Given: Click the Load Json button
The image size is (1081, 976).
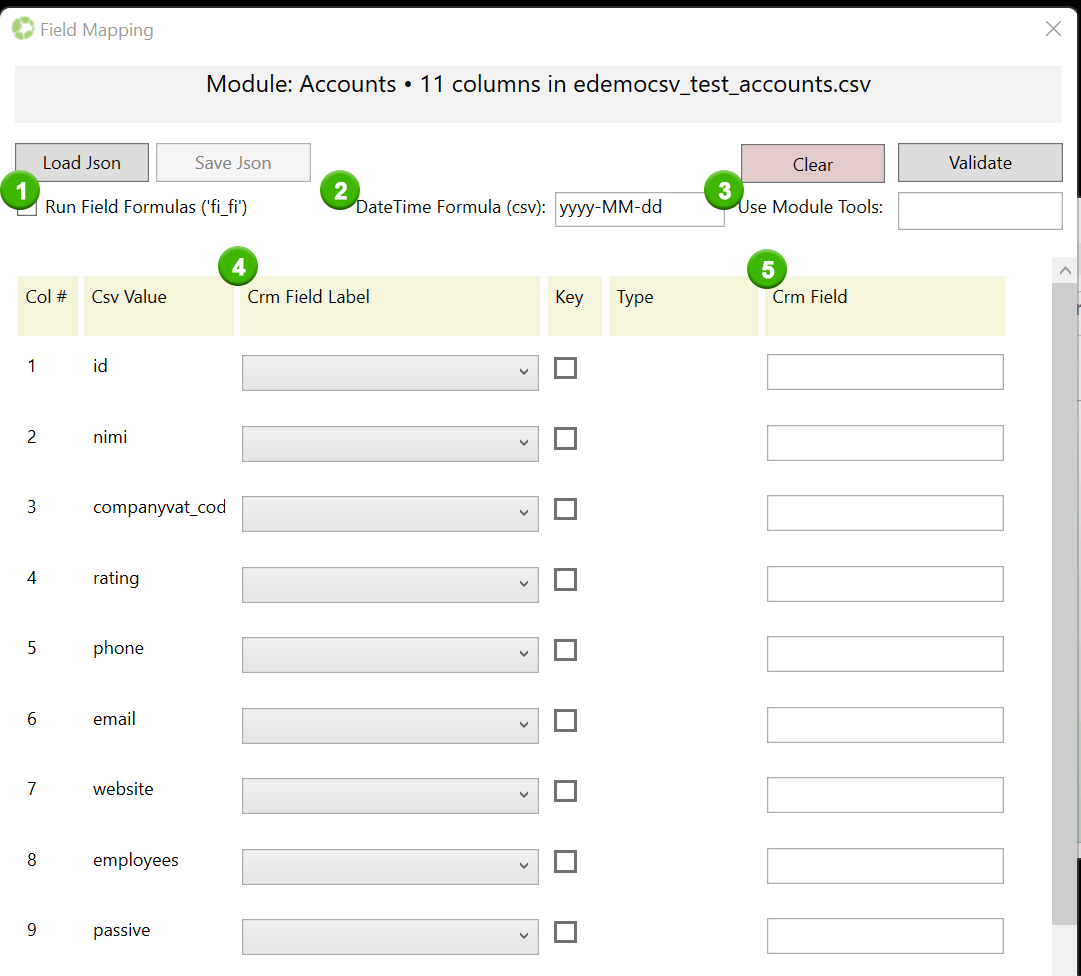Looking at the screenshot, I should coord(82,162).
